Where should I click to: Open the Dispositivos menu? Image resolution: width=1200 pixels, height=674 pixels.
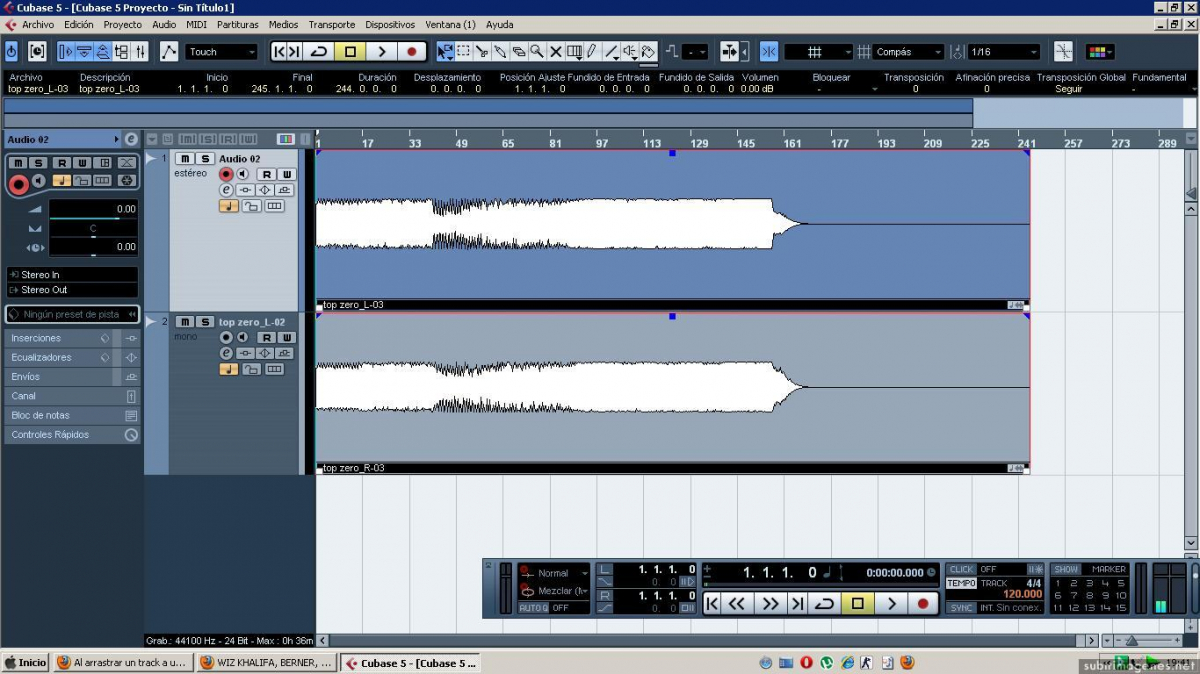pos(390,24)
